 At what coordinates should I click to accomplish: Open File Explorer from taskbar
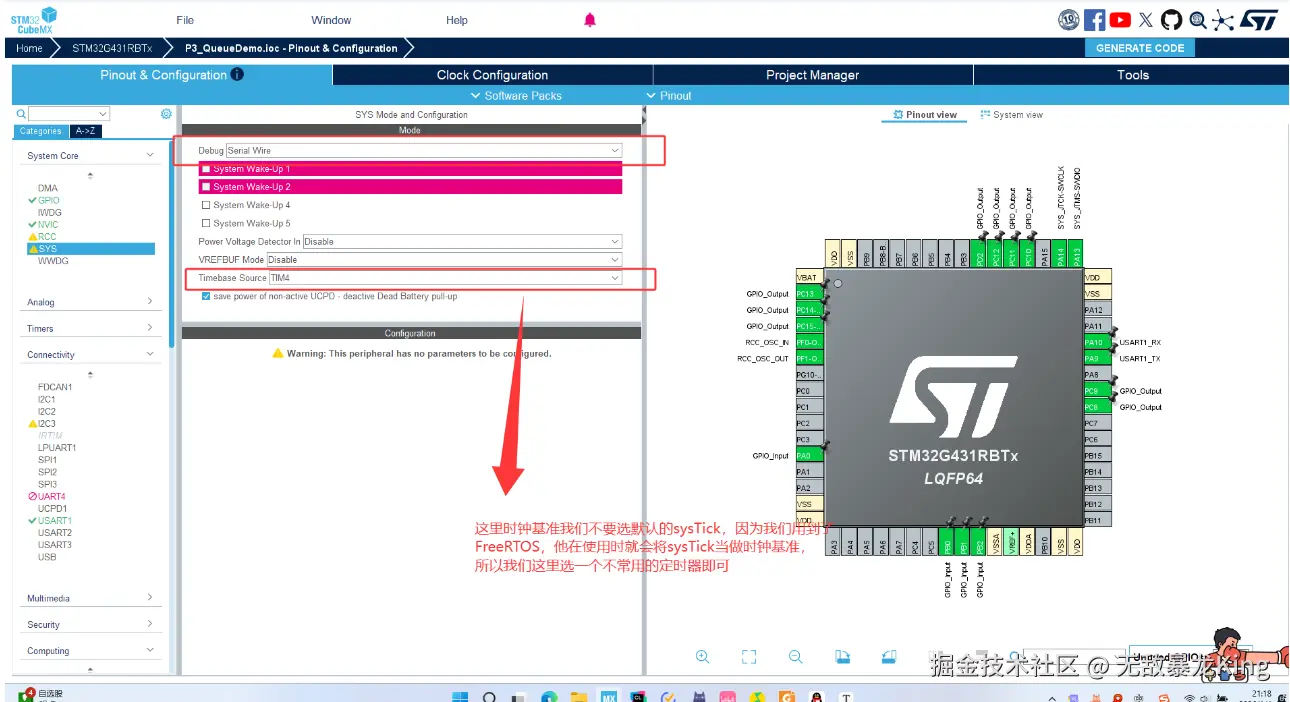click(578, 696)
